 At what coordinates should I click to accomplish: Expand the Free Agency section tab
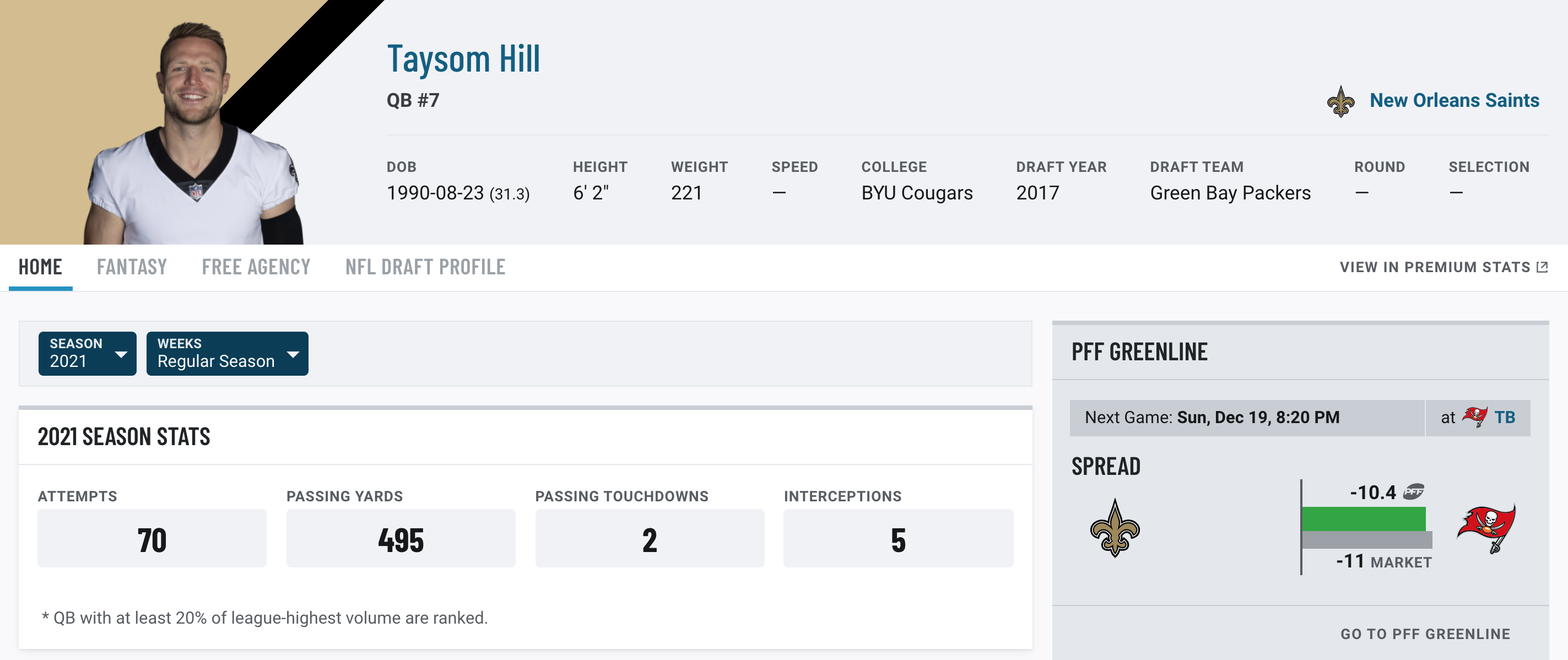[254, 266]
